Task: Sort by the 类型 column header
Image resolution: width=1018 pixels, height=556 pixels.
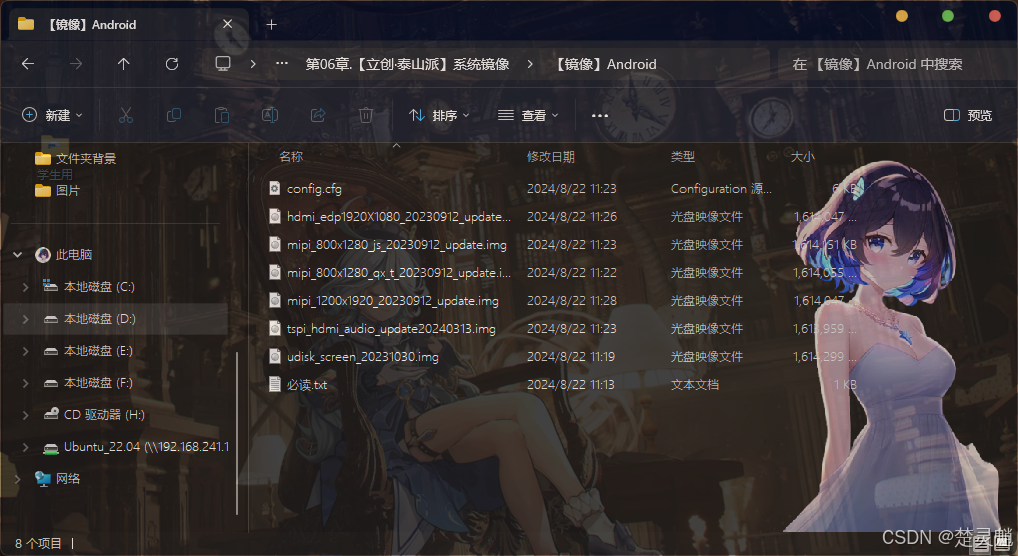Action: coord(682,157)
